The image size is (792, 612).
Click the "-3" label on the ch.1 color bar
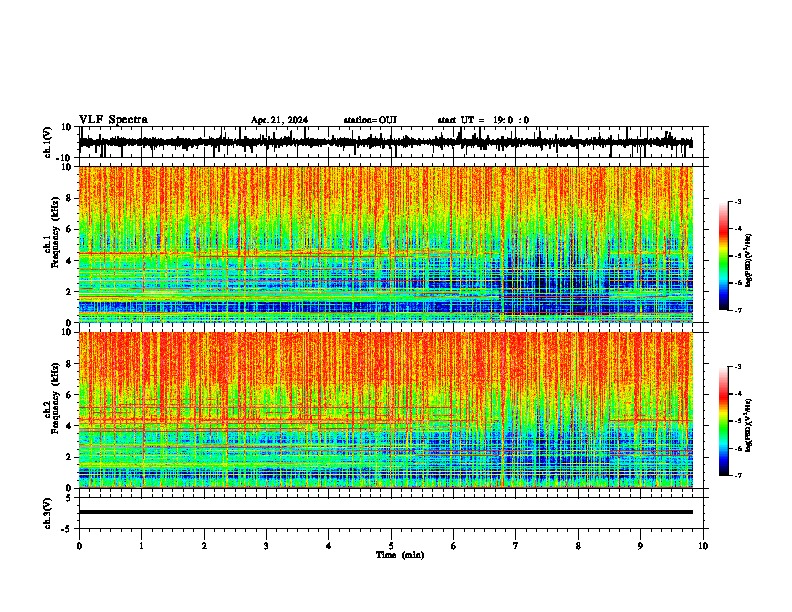[x=738, y=201]
